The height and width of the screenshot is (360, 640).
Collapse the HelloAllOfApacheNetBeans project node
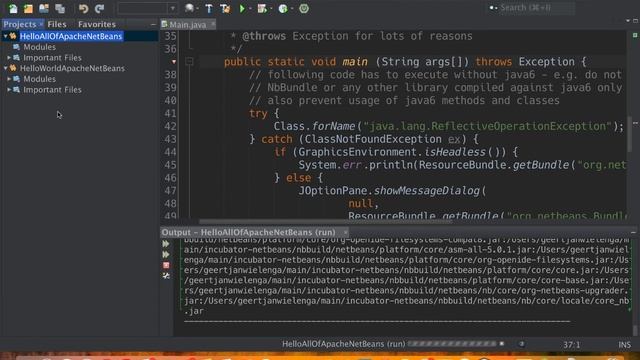pyautogui.click(x=5, y=36)
